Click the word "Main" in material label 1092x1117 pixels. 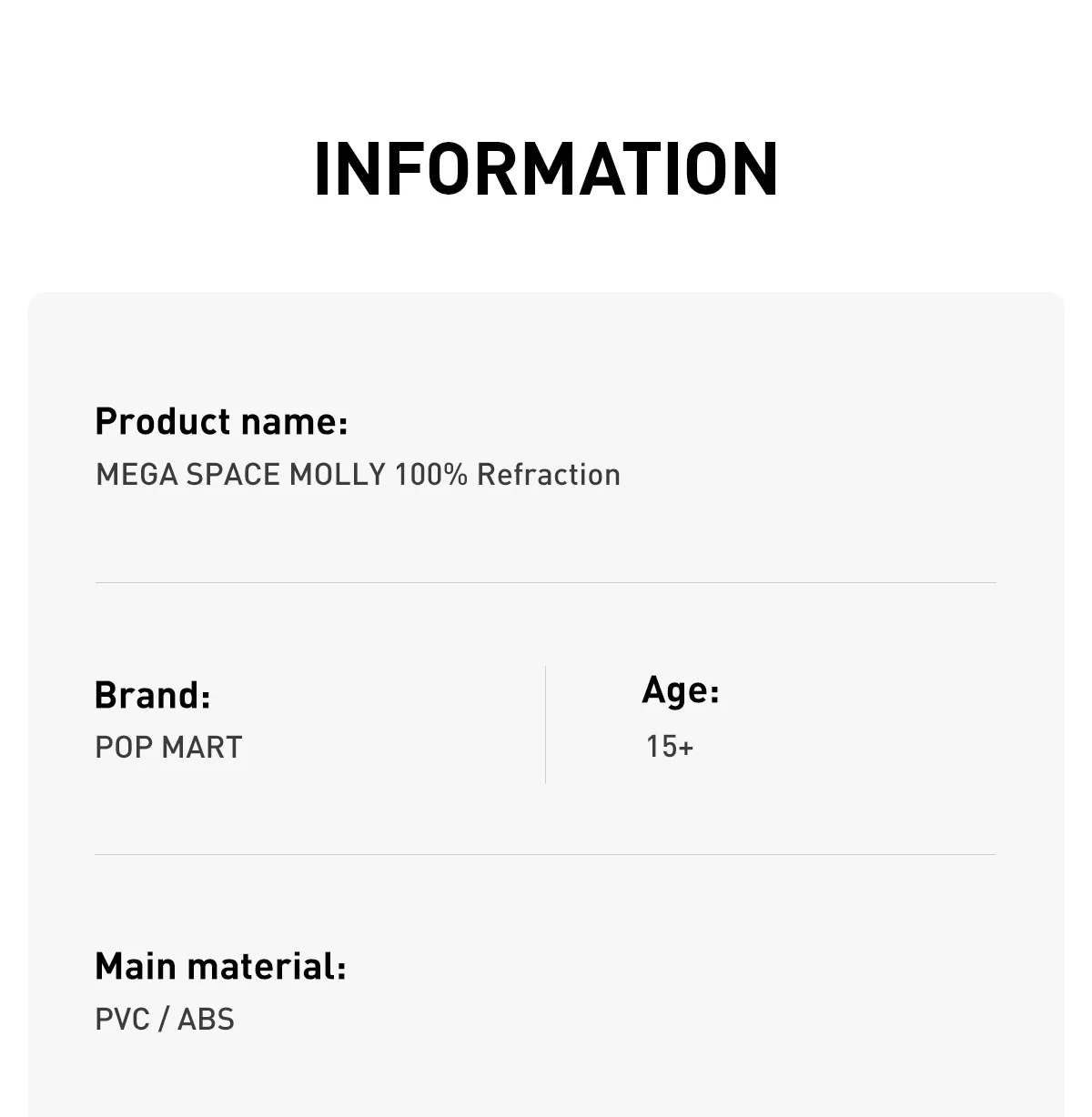(x=136, y=967)
